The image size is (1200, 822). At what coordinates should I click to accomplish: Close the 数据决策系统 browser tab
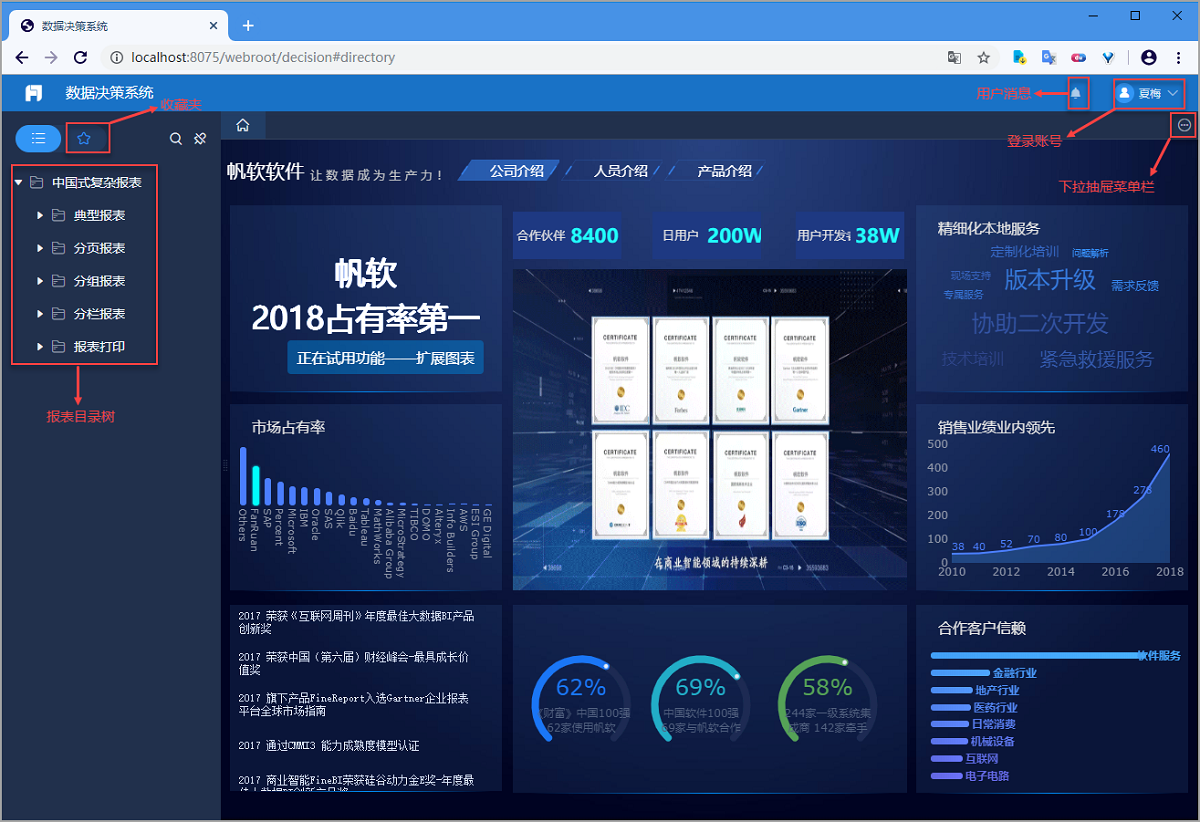coord(212,26)
